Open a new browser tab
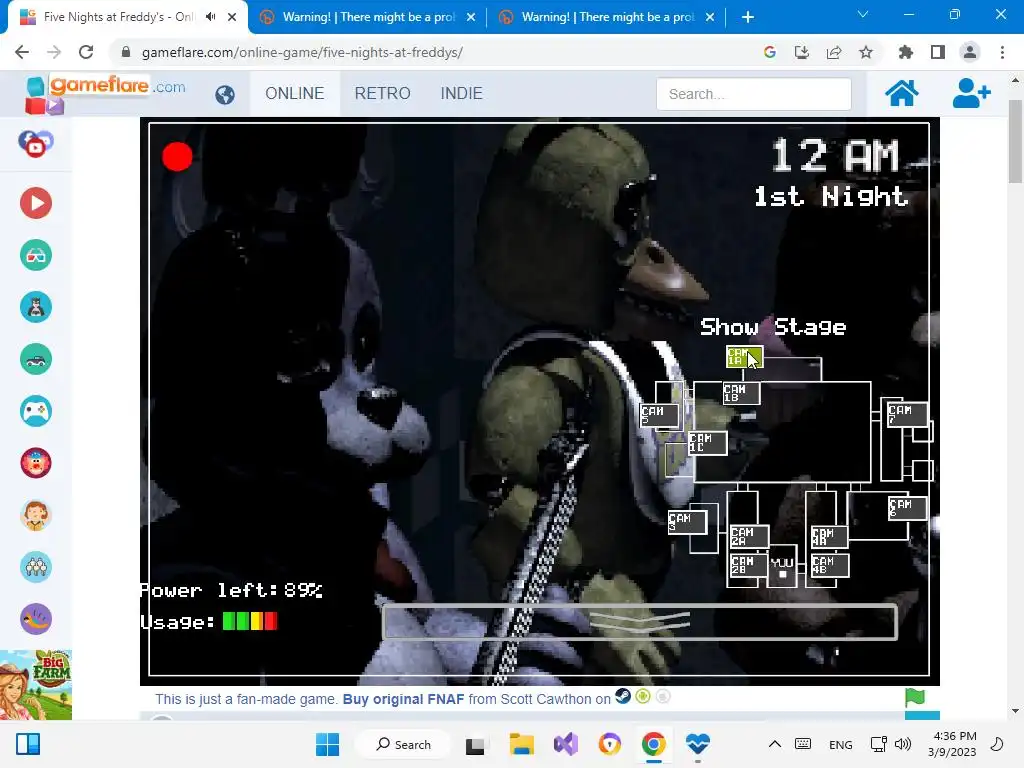This screenshot has width=1024, height=768. [x=748, y=18]
